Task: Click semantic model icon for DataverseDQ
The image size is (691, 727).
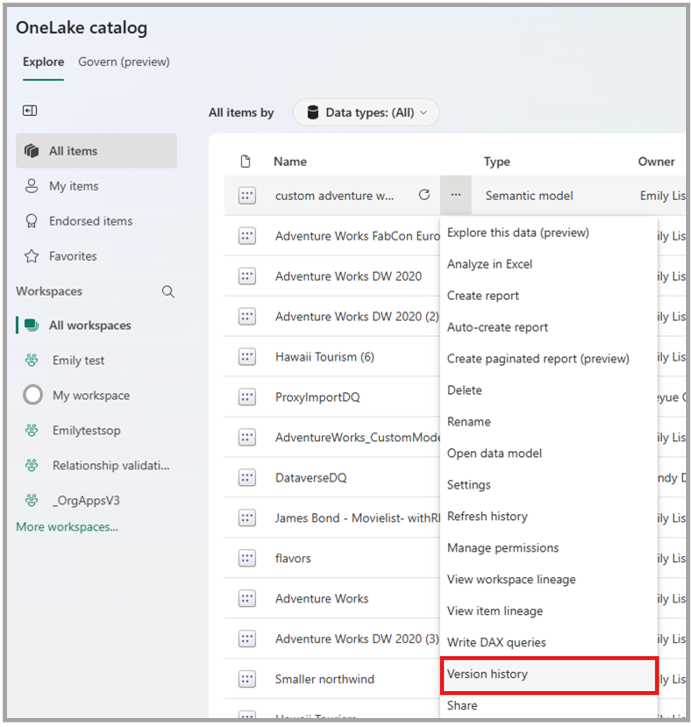Action: 247,478
